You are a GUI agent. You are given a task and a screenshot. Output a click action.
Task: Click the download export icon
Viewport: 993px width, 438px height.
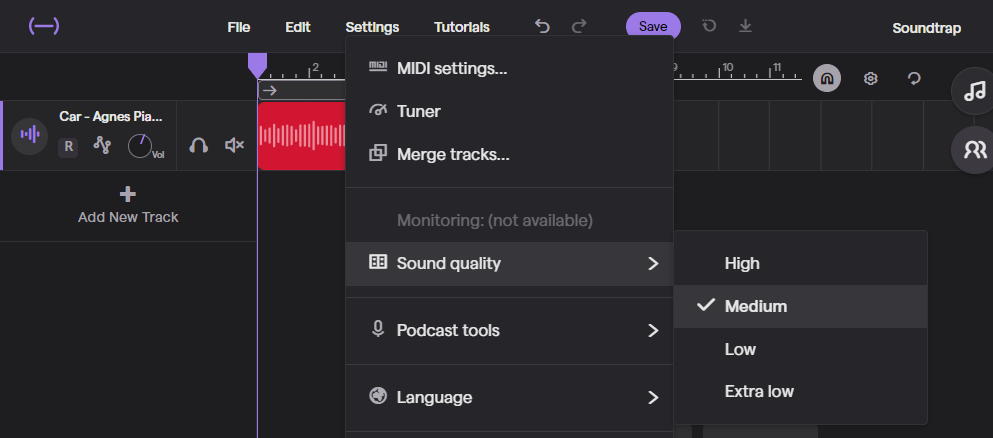coord(745,26)
